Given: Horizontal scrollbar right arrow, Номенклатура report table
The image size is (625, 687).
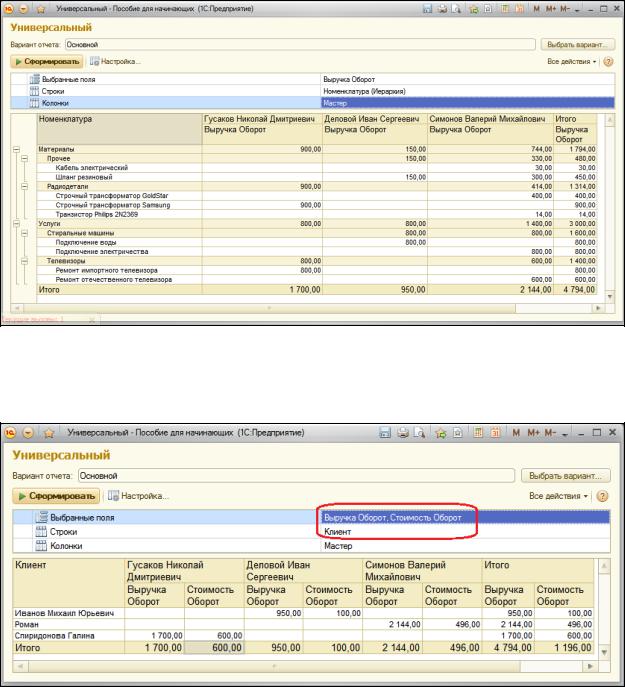Looking at the screenshot, I should 598,308.
